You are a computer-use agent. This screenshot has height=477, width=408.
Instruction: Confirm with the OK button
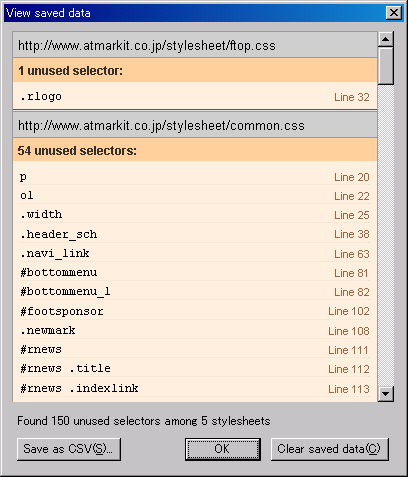coord(223,449)
